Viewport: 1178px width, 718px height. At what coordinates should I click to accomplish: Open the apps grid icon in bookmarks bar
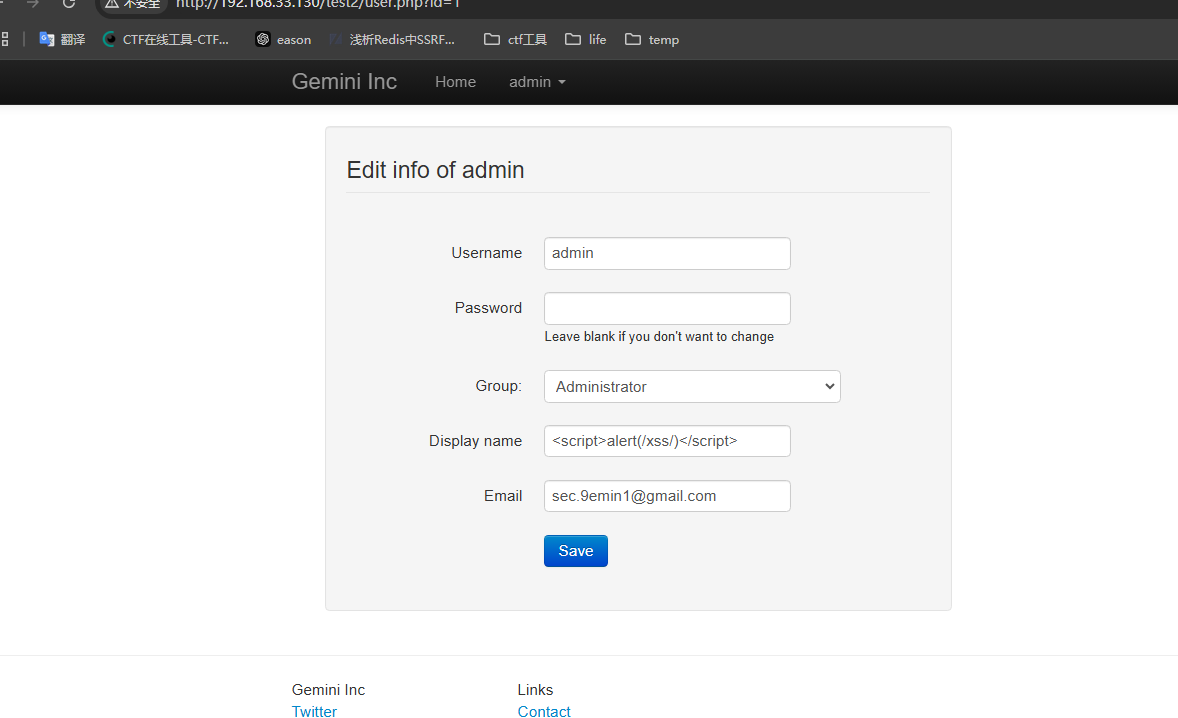click(x=4, y=40)
